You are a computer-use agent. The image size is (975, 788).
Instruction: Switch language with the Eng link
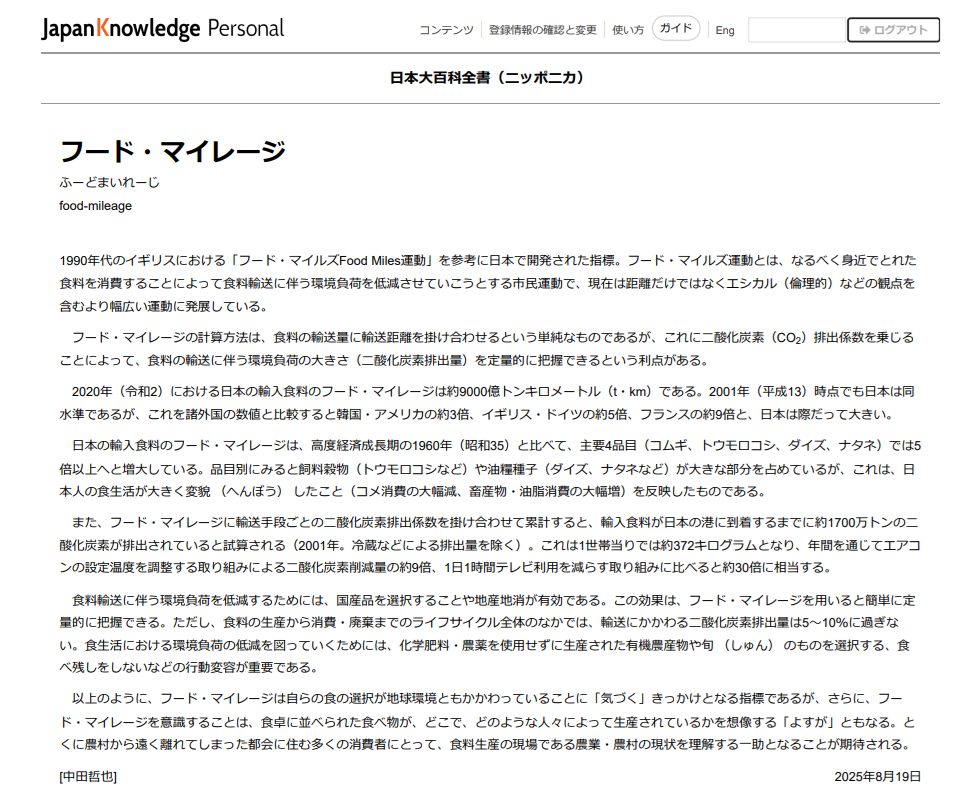[725, 30]
